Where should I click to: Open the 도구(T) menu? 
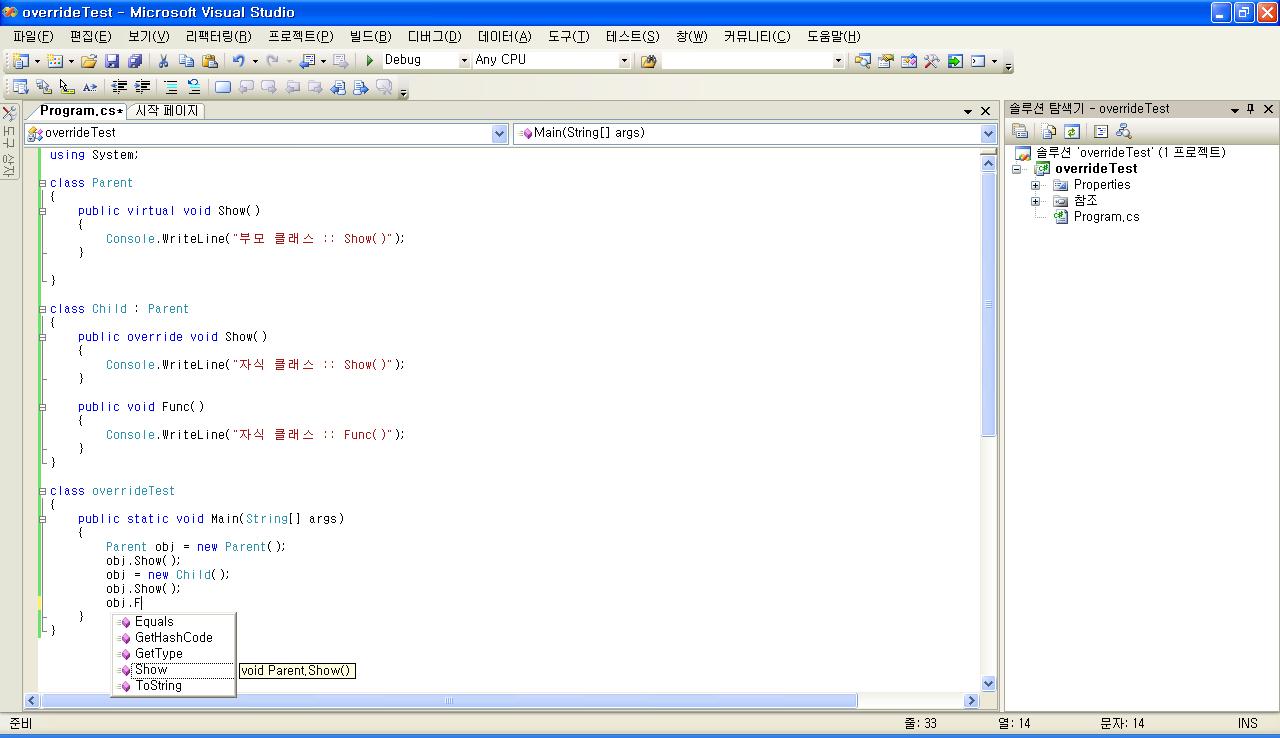(x=569, y=36)
